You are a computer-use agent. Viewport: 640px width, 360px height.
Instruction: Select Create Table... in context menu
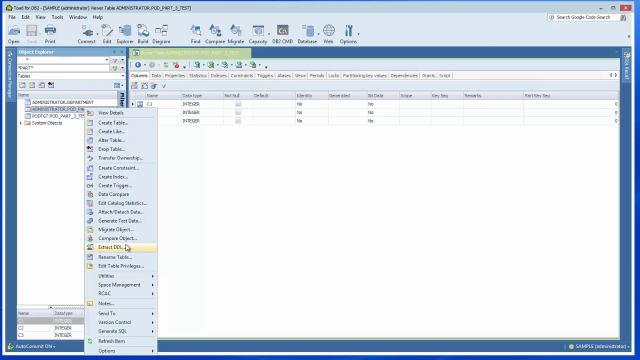121,123
